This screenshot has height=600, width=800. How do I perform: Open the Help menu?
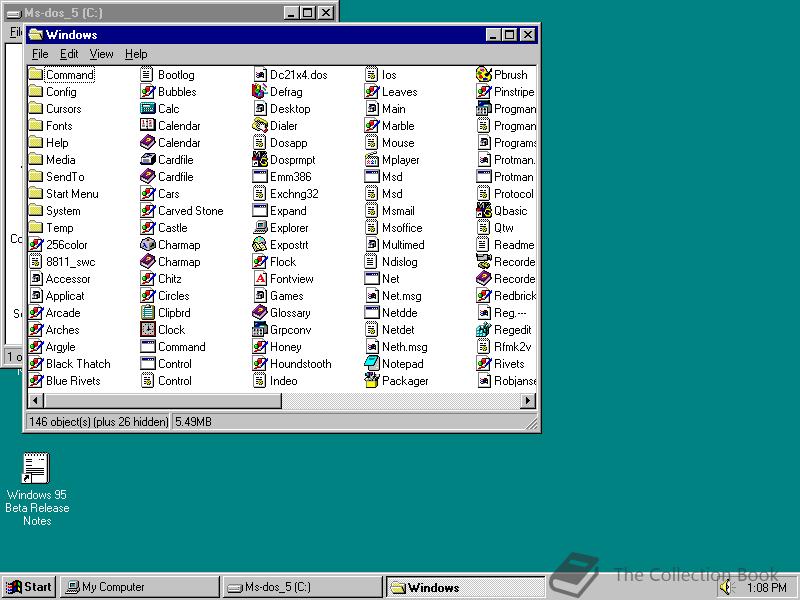[136, 54]
